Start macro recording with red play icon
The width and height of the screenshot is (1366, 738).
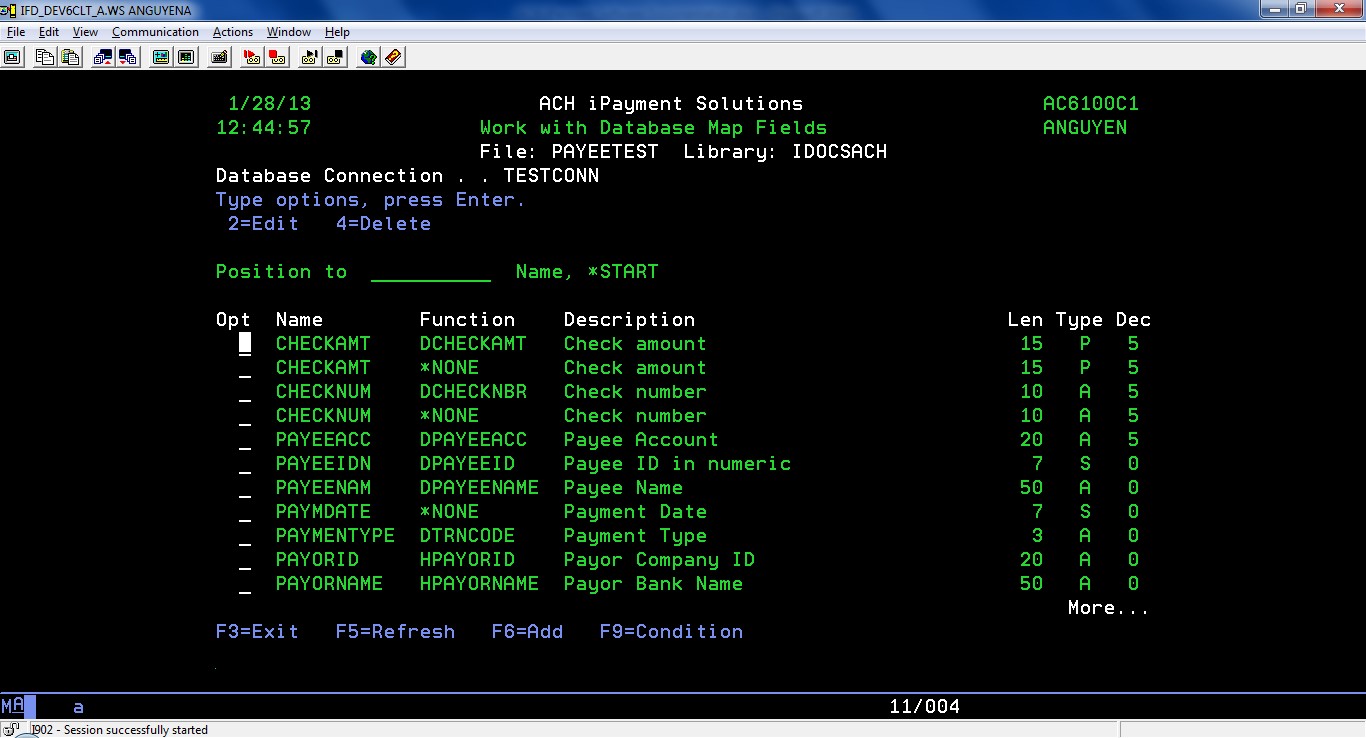(x=252, y=57)
